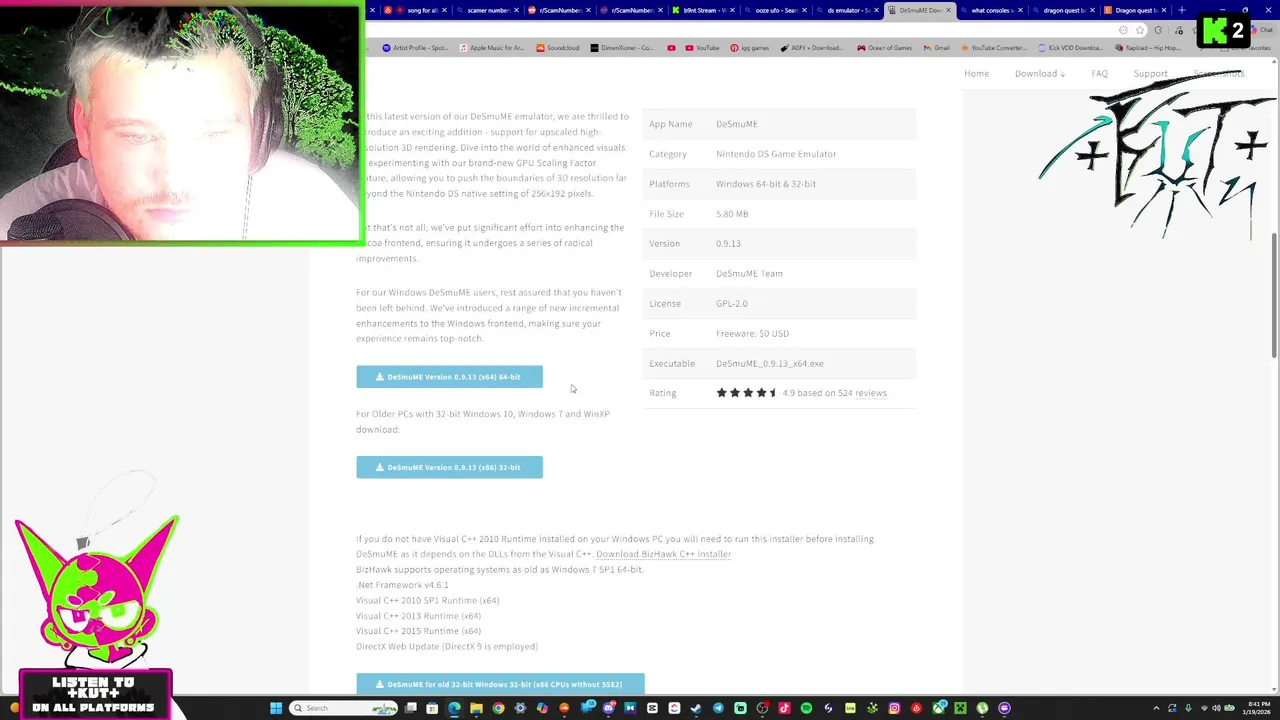This screenshot has height=720, width=1280.
Task: Click 'Nintendo DS Game Emulator' category value
Action: click(776, 154)
